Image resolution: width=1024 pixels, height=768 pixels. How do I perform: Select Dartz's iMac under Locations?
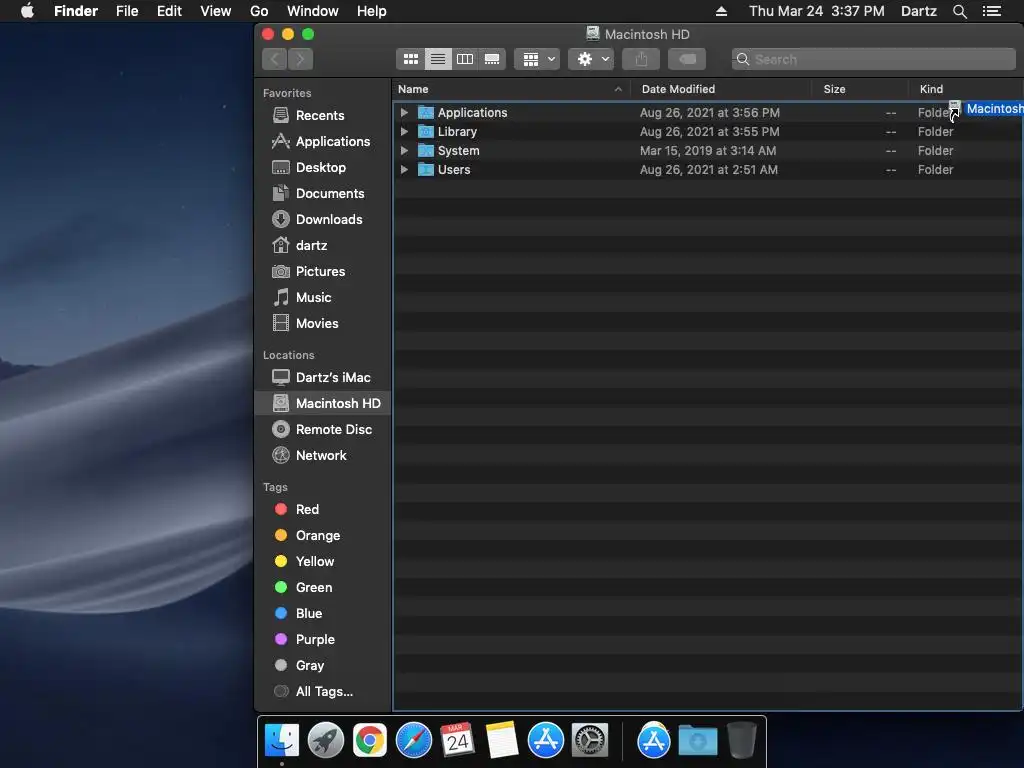[323, 377]
